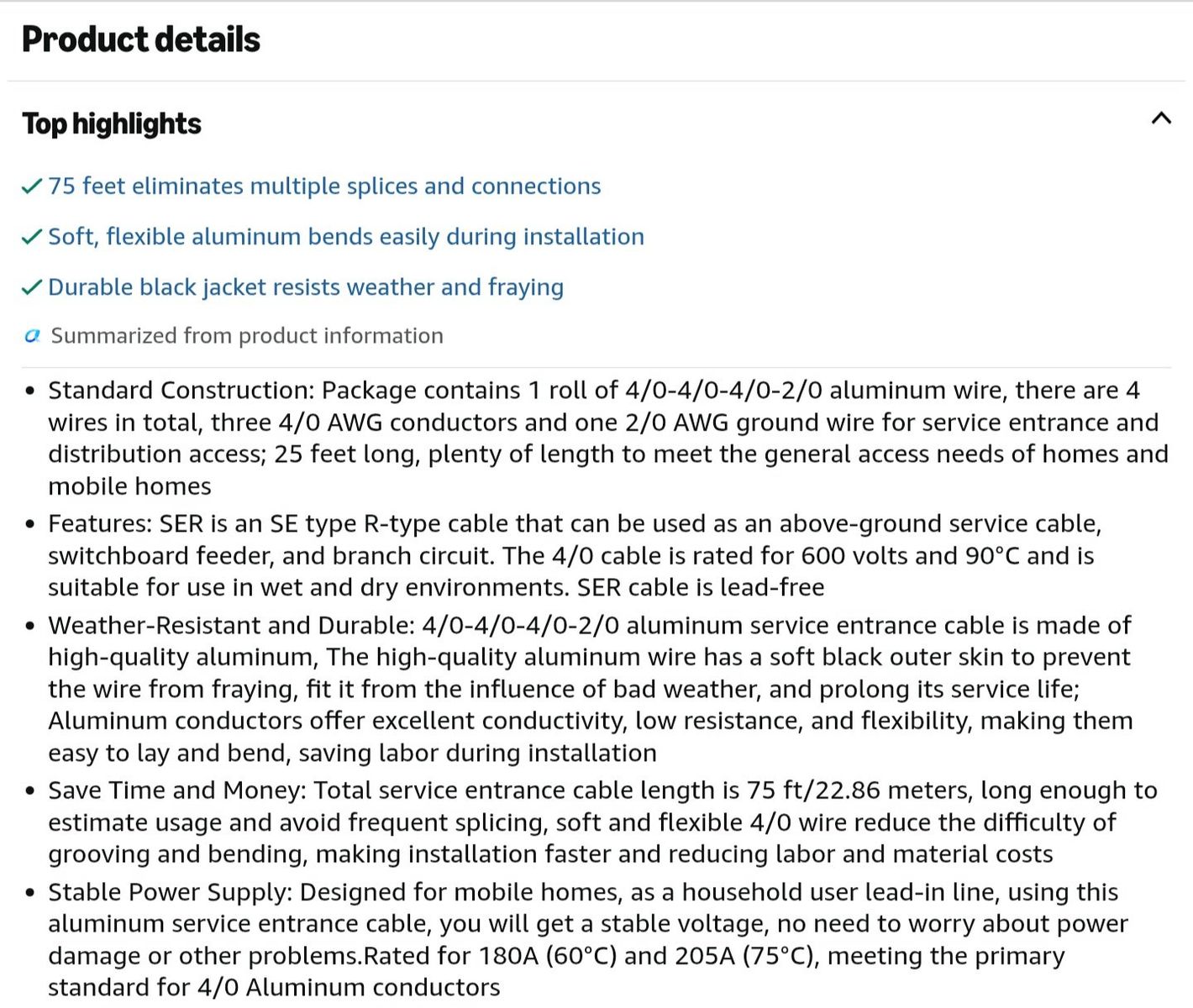Image resolution: width=1193 pixels, height=1008 pixels.
Task: Click the 'Summarized from product information' label
Action: (x=247, y=335)
